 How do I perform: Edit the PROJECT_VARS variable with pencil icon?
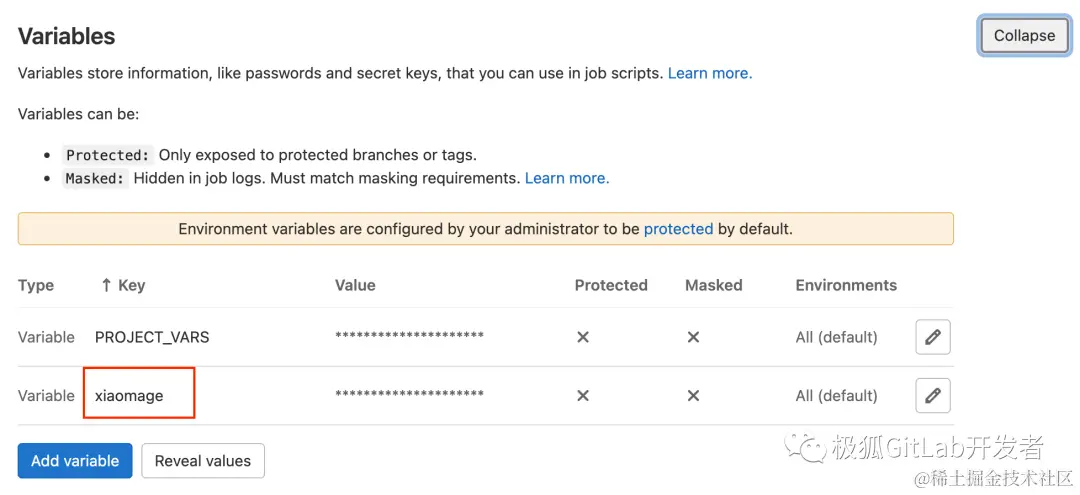click(x=932, y=337)
